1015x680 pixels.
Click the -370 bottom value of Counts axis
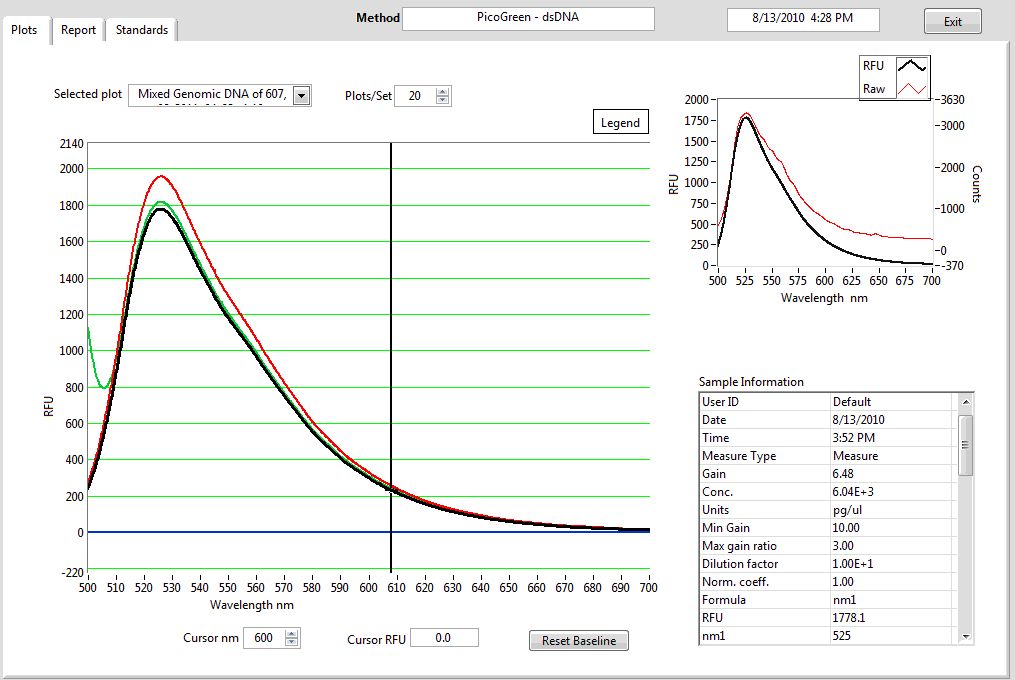pyautogui.click(x=951, y=266)
